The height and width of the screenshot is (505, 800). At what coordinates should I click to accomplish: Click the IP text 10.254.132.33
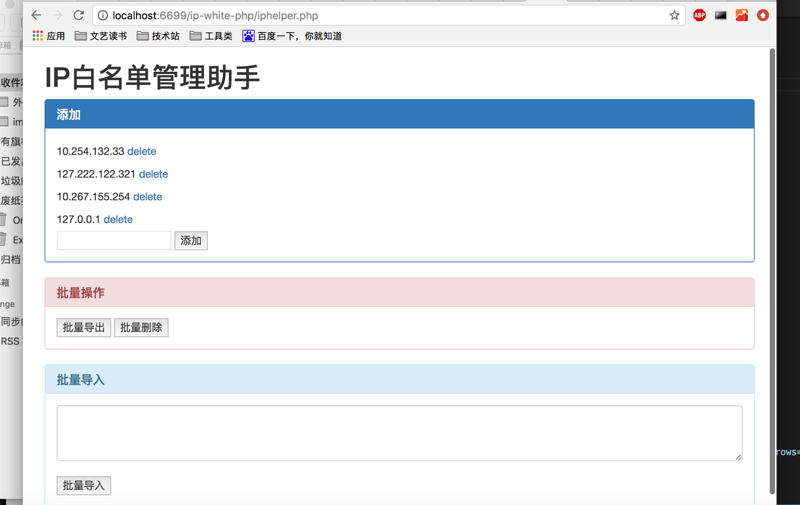pyautogui.click(x=90, y=152)
